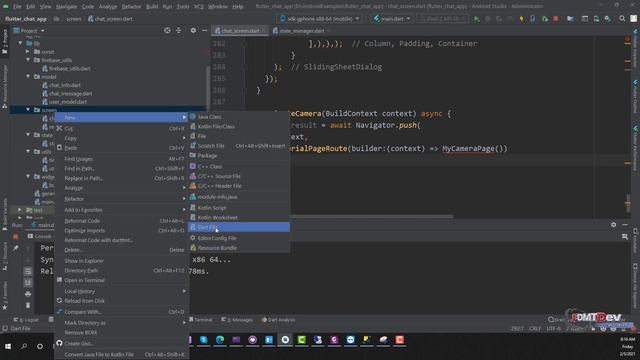Viewport: 640px width, 360px height.
Task: Hide the Project panel with the minus icon
Action: click(204, 31)
